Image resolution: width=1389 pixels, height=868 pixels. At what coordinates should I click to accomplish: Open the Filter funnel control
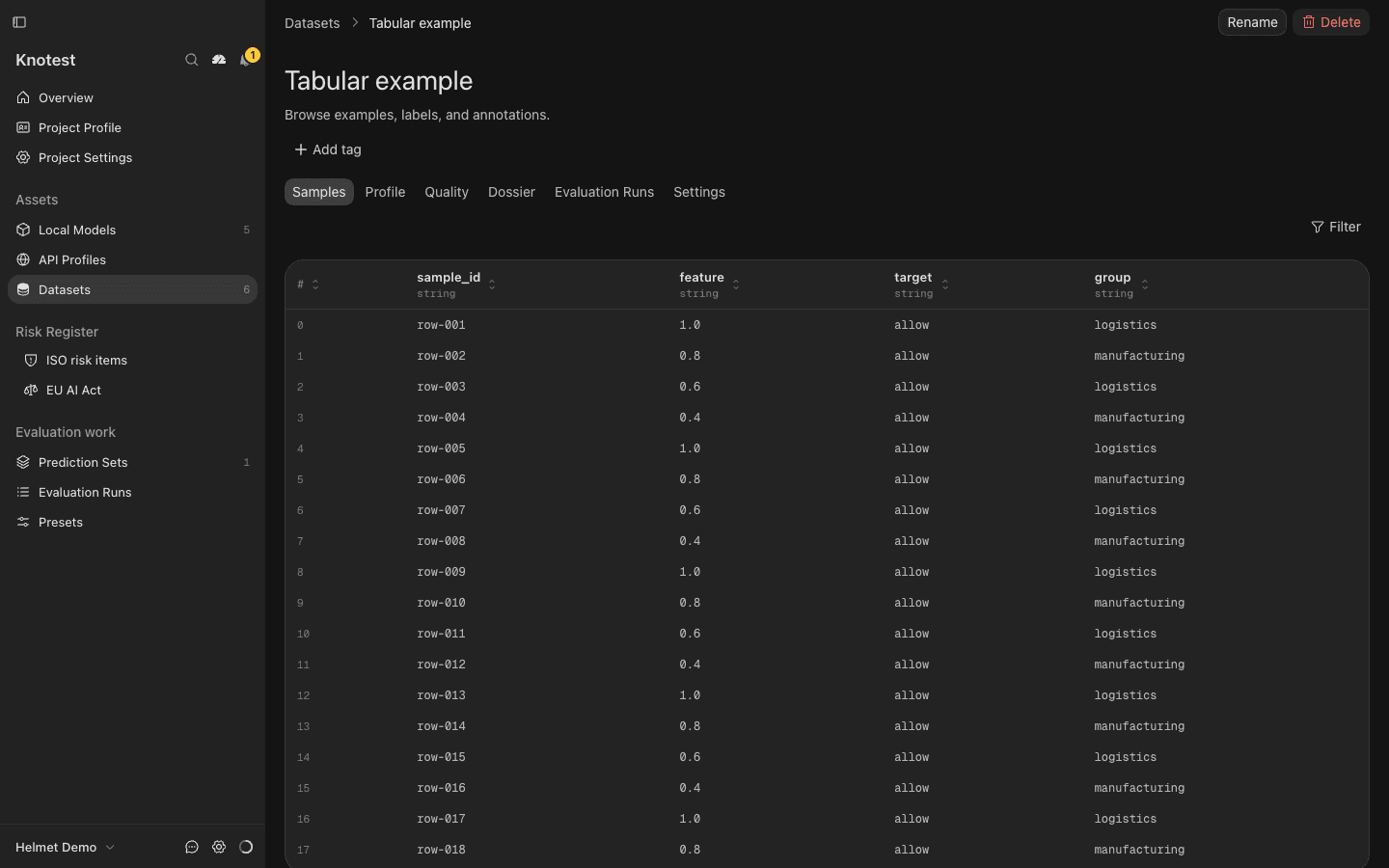point(1336,227)
